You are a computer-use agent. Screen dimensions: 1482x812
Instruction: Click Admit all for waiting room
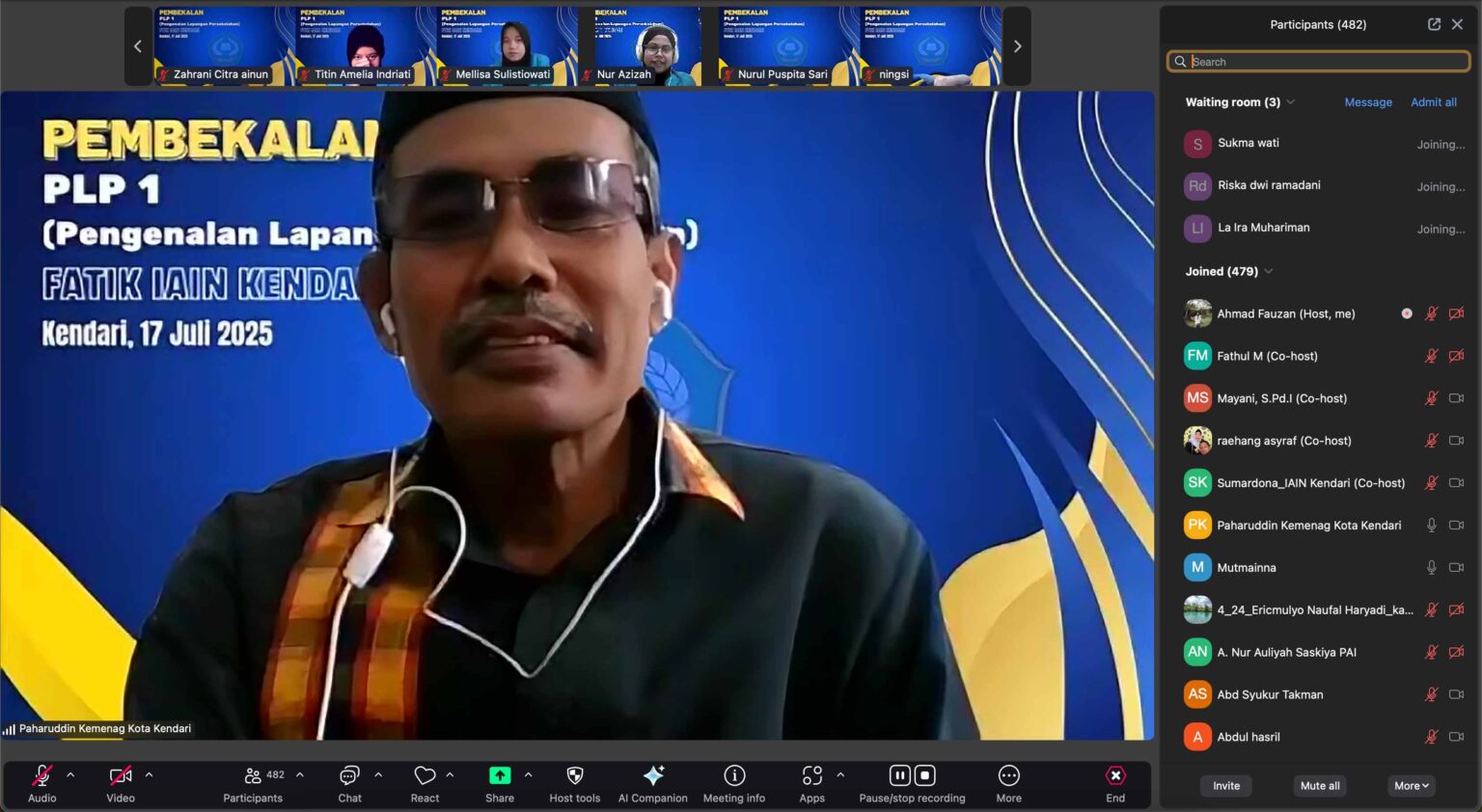(1434, 102)
